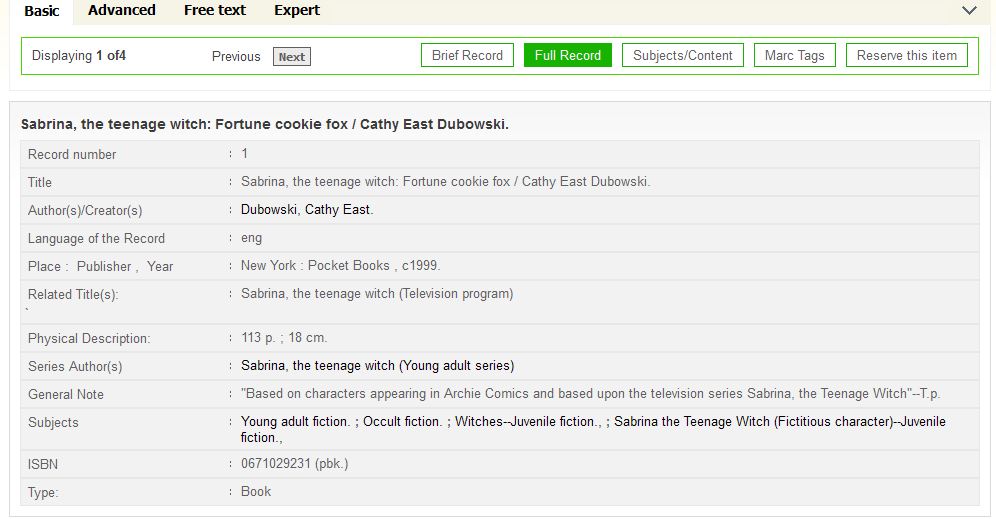This screenshot has width=996, height=519.
Task: Click the bold record title heading
Action: click(265, 125)
